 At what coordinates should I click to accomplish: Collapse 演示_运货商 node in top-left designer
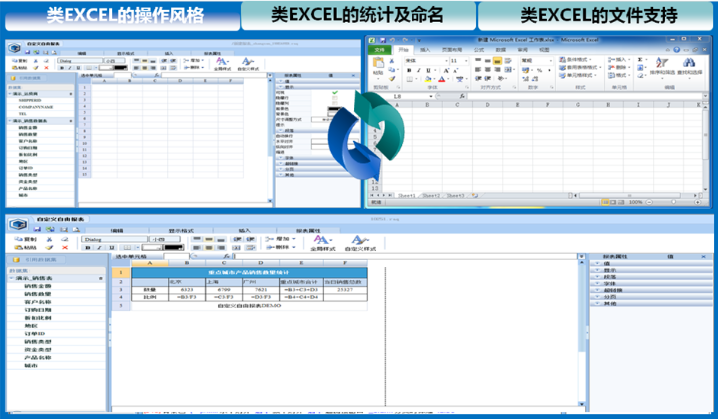click(x=10, y=93)
